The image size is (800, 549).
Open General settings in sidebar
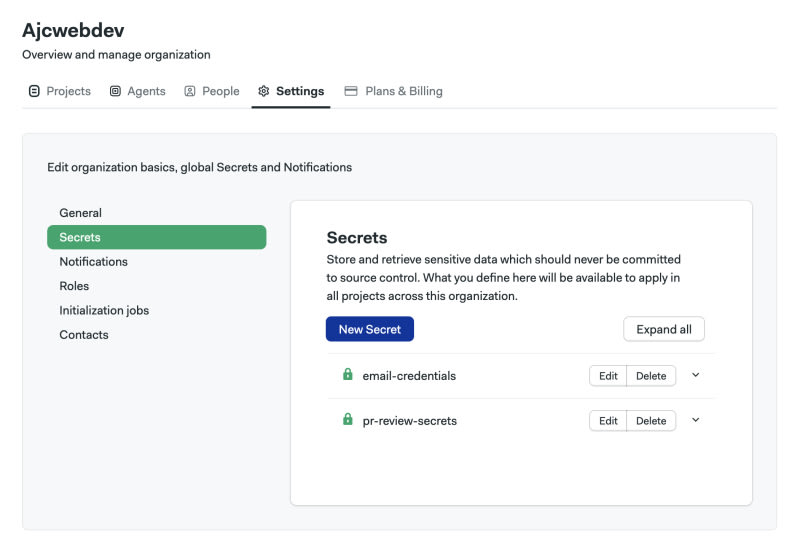pos(80,213)
